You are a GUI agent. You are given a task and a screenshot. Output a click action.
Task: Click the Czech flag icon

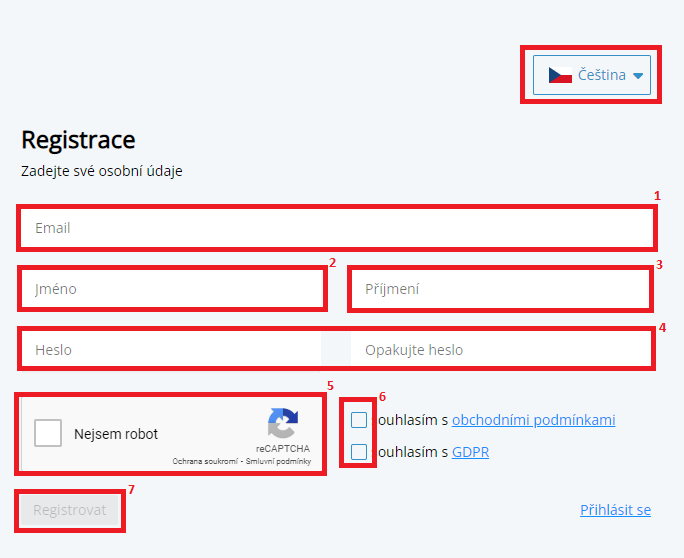[x=560, y=75]
